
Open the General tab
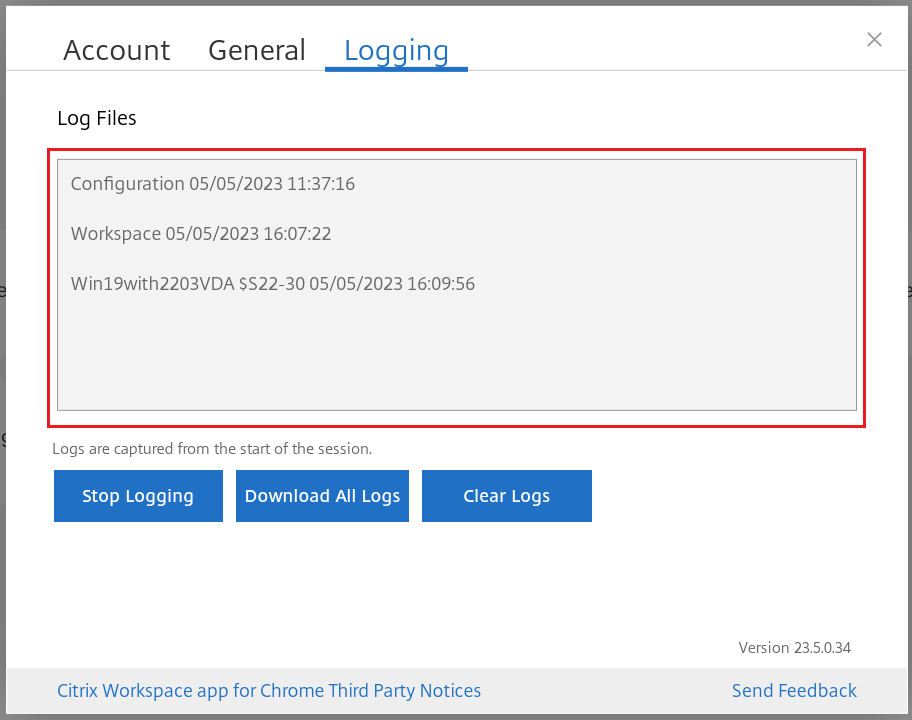point(257,51)
